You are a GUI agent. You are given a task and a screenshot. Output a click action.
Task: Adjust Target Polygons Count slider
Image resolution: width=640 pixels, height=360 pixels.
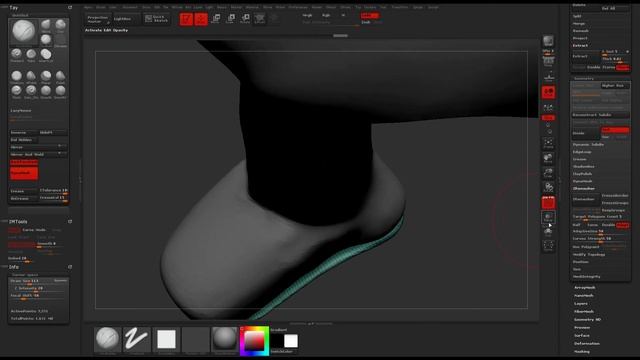pyautogui.click(x=600, y=217)
